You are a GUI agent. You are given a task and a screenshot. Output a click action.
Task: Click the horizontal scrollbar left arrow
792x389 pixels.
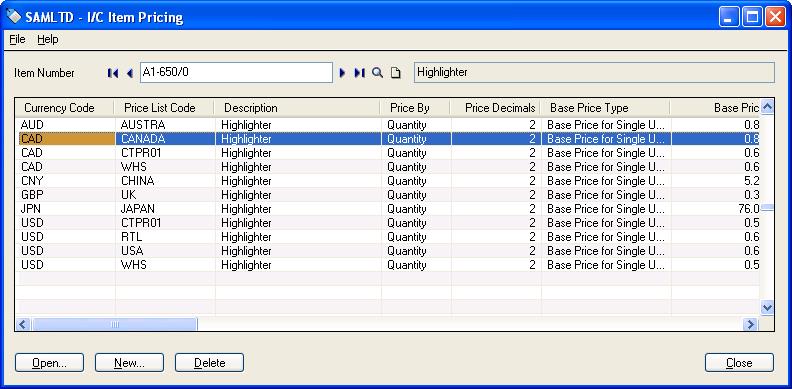tap(22, 324)
